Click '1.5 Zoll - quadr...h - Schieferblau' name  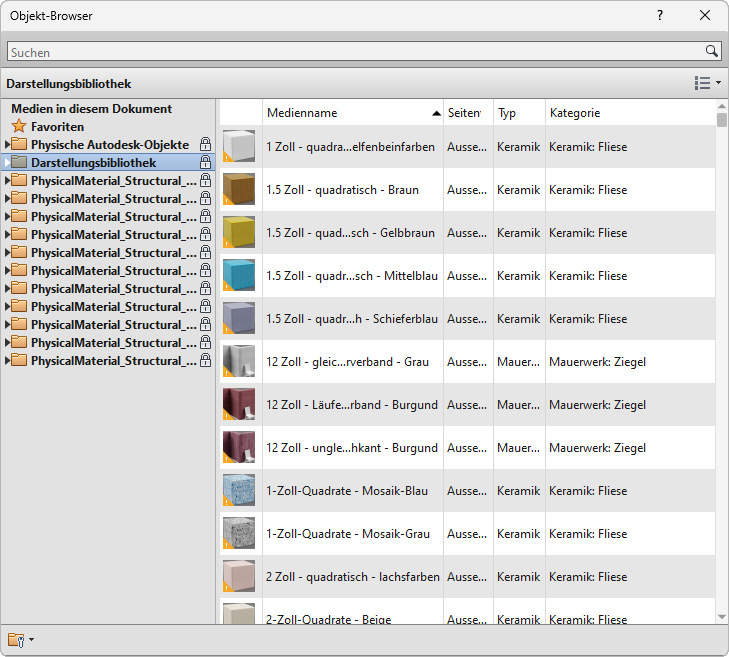point(351,319)
